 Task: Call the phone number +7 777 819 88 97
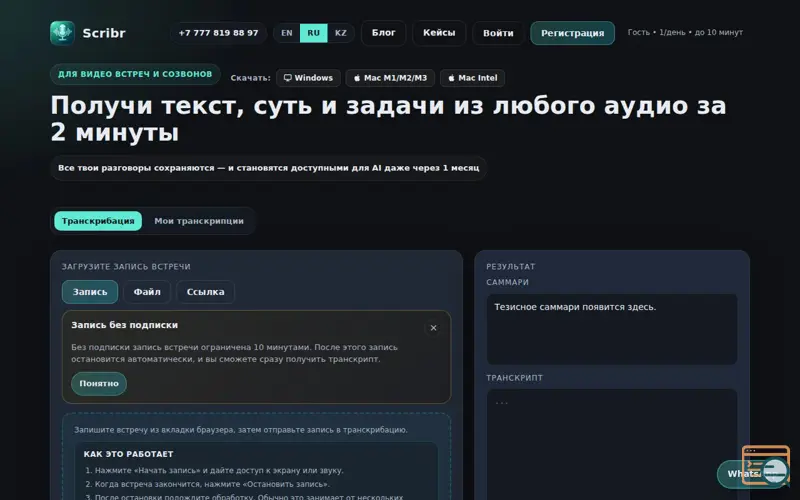[x=218, y=33]
